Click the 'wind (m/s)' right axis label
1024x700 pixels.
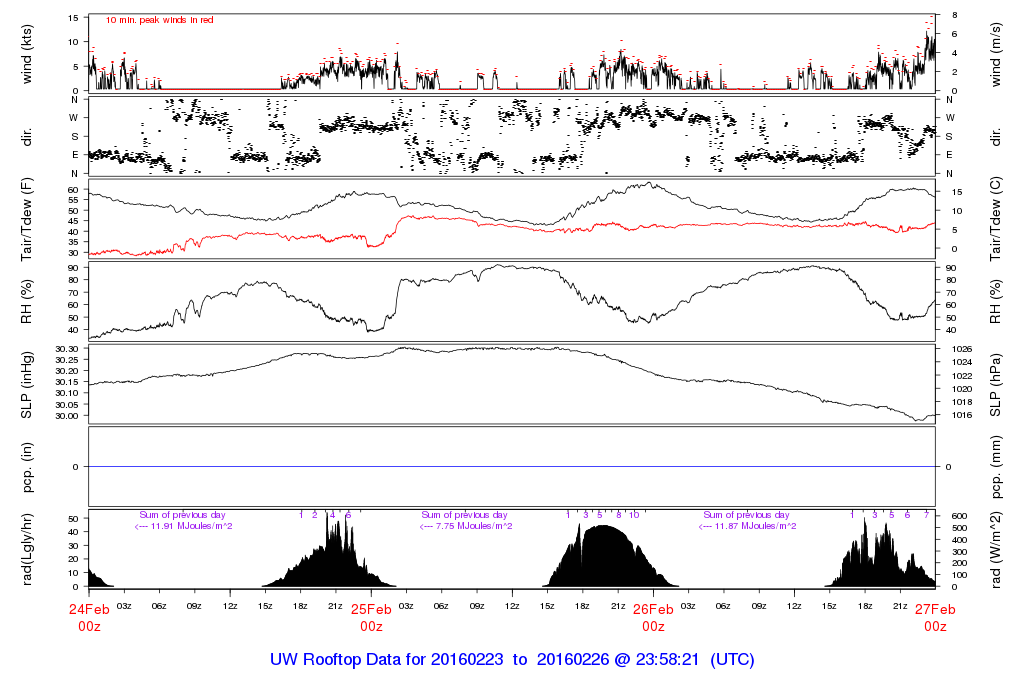(996, 52)
